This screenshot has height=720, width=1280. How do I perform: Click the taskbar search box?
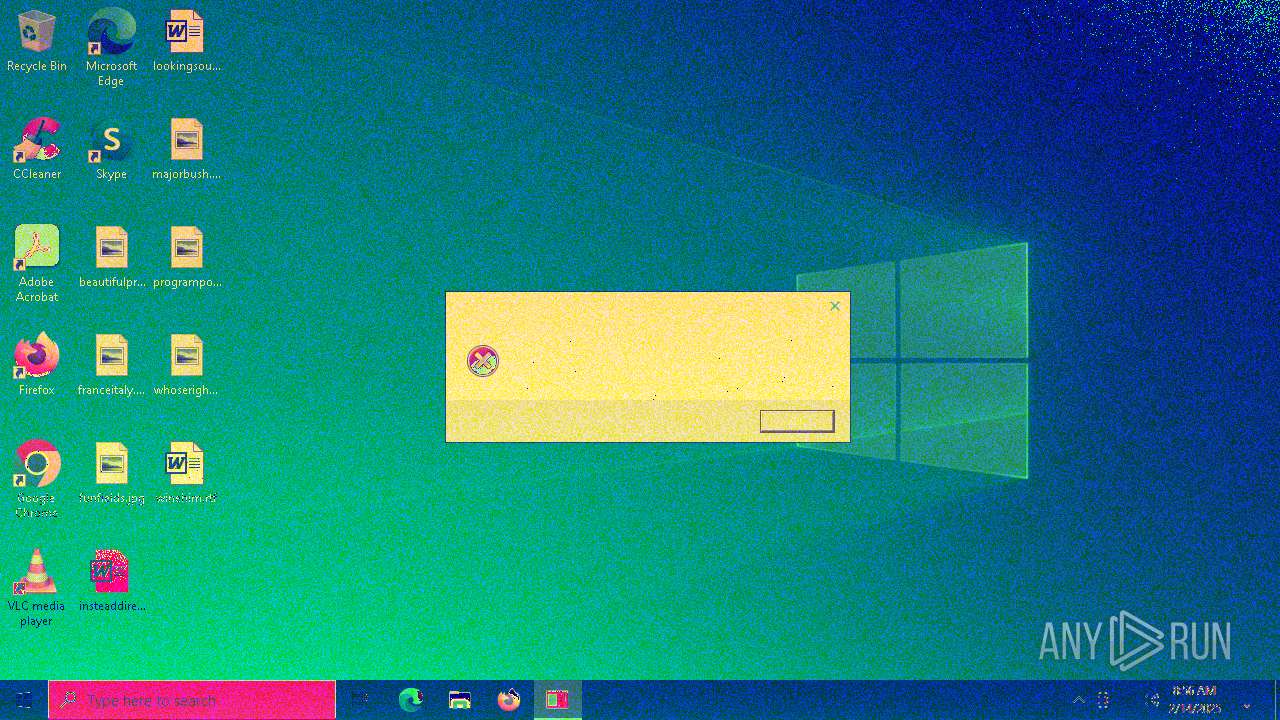[192, 700]
